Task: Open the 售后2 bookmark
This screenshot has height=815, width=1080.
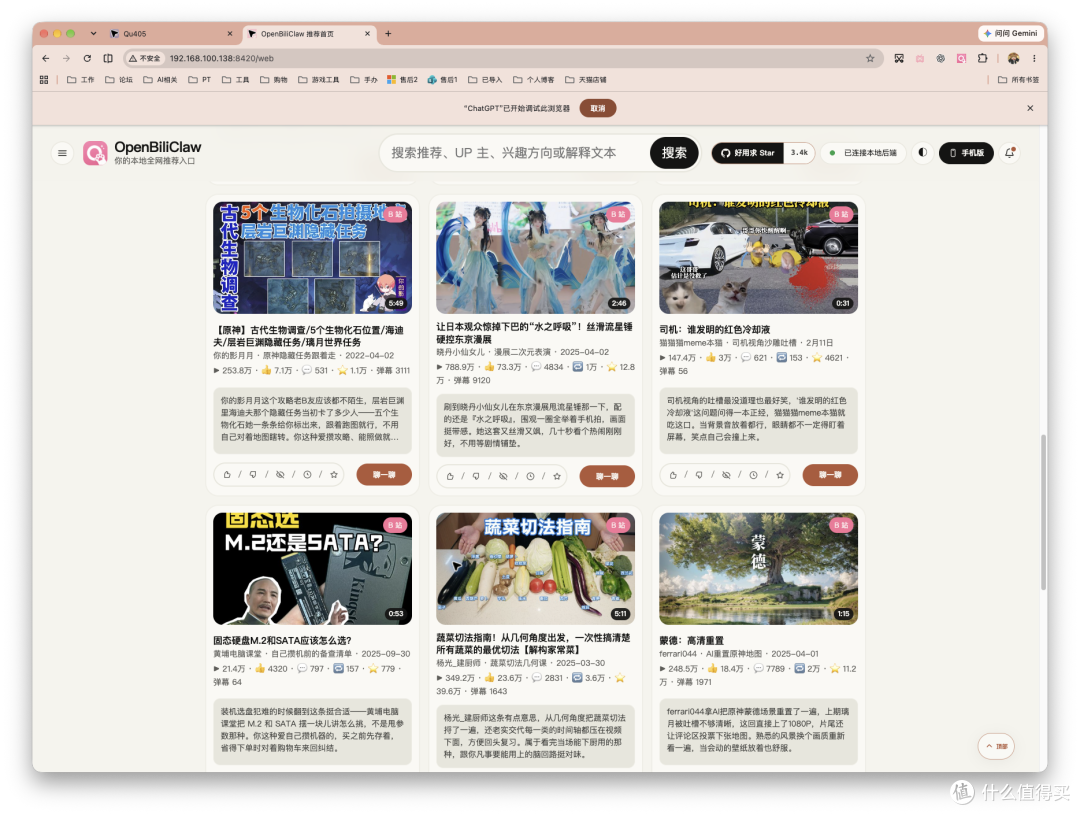Action: point(402,80)
